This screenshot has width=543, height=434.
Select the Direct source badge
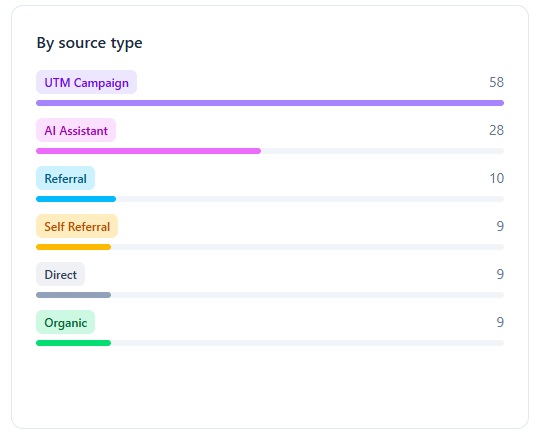(60, 274)
